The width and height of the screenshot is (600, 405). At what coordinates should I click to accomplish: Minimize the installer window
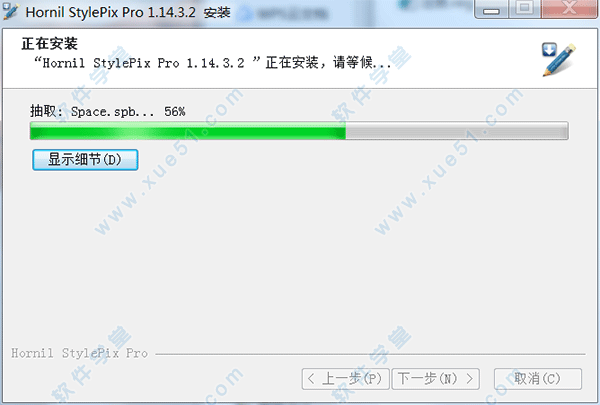pos(491,9)
